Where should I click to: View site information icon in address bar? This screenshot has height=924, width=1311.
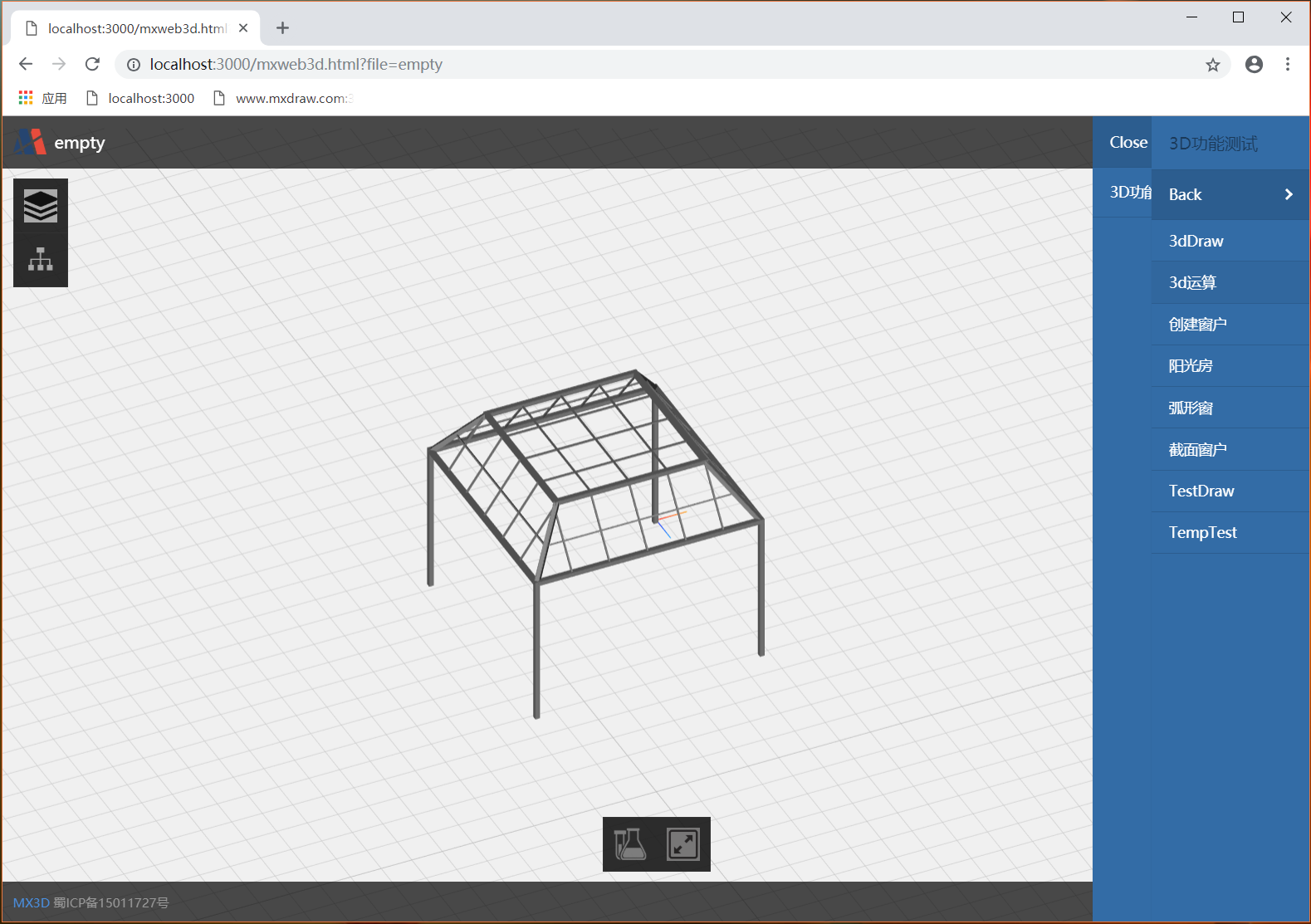(x=134, y=65)
